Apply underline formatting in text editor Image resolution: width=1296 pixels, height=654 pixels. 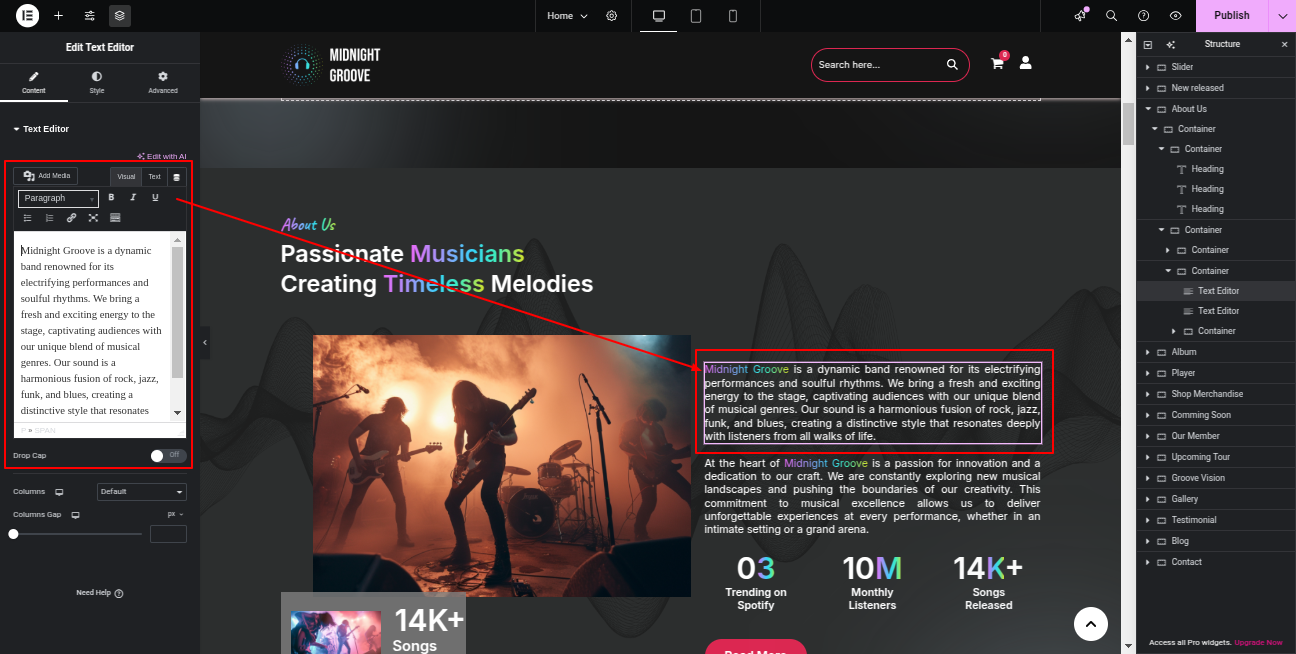pyautogui.click(x=155, y=198)
